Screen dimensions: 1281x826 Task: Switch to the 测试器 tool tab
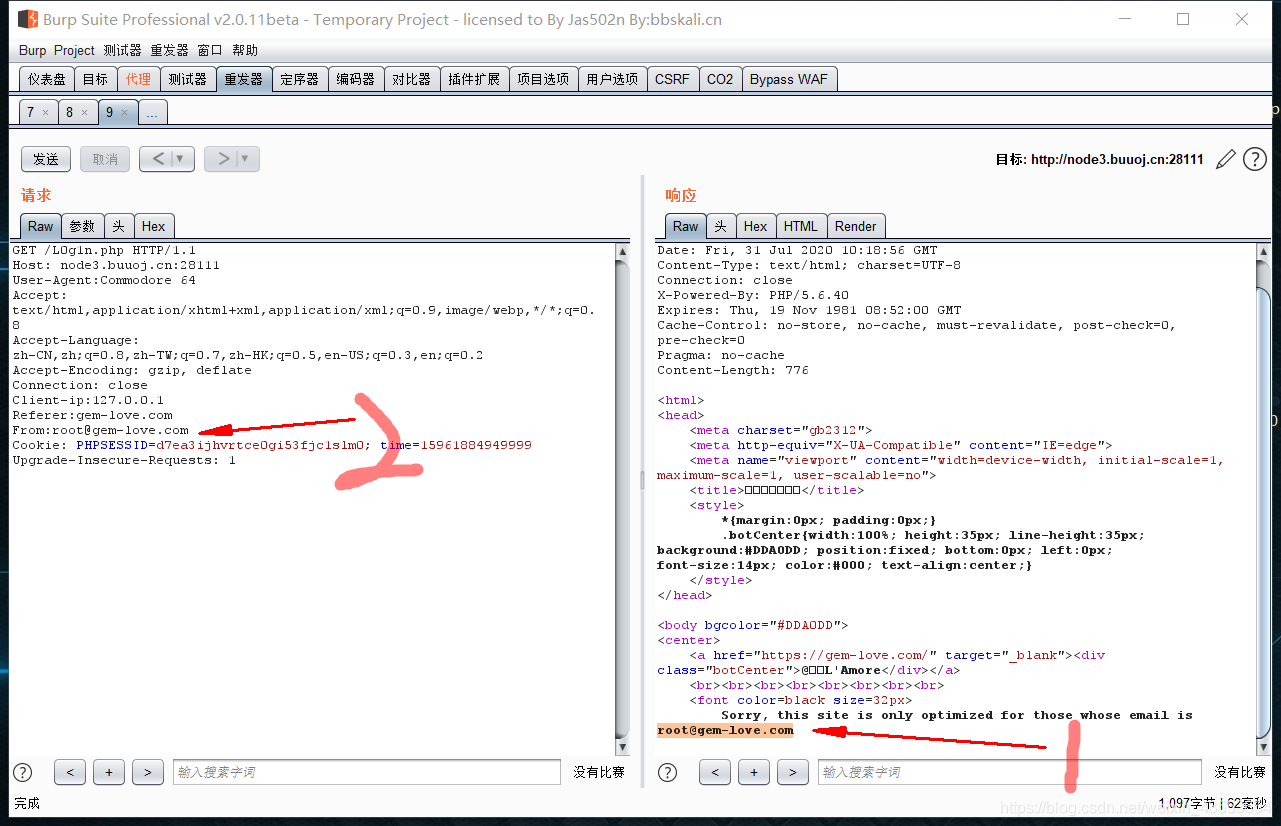pos(188,79)
